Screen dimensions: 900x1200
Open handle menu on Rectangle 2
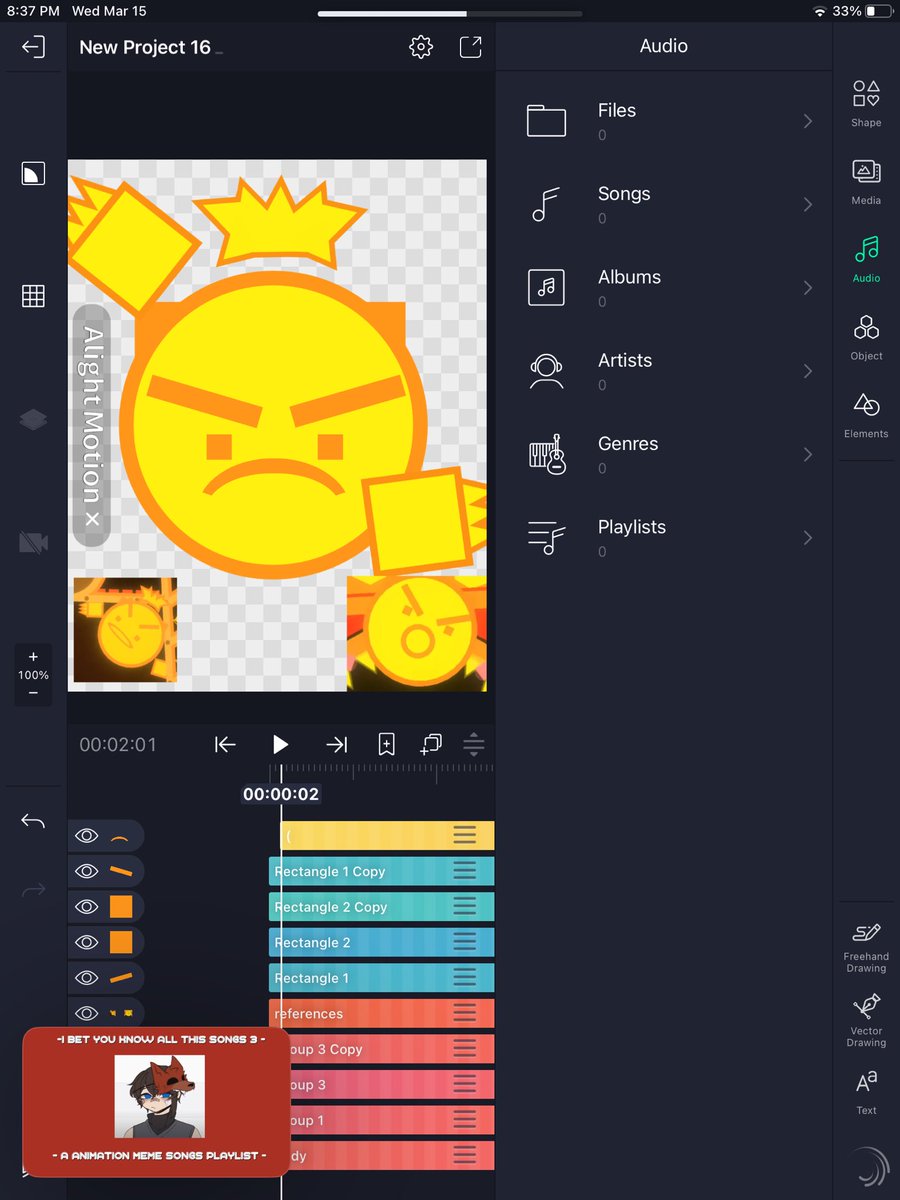pos(464,942)
